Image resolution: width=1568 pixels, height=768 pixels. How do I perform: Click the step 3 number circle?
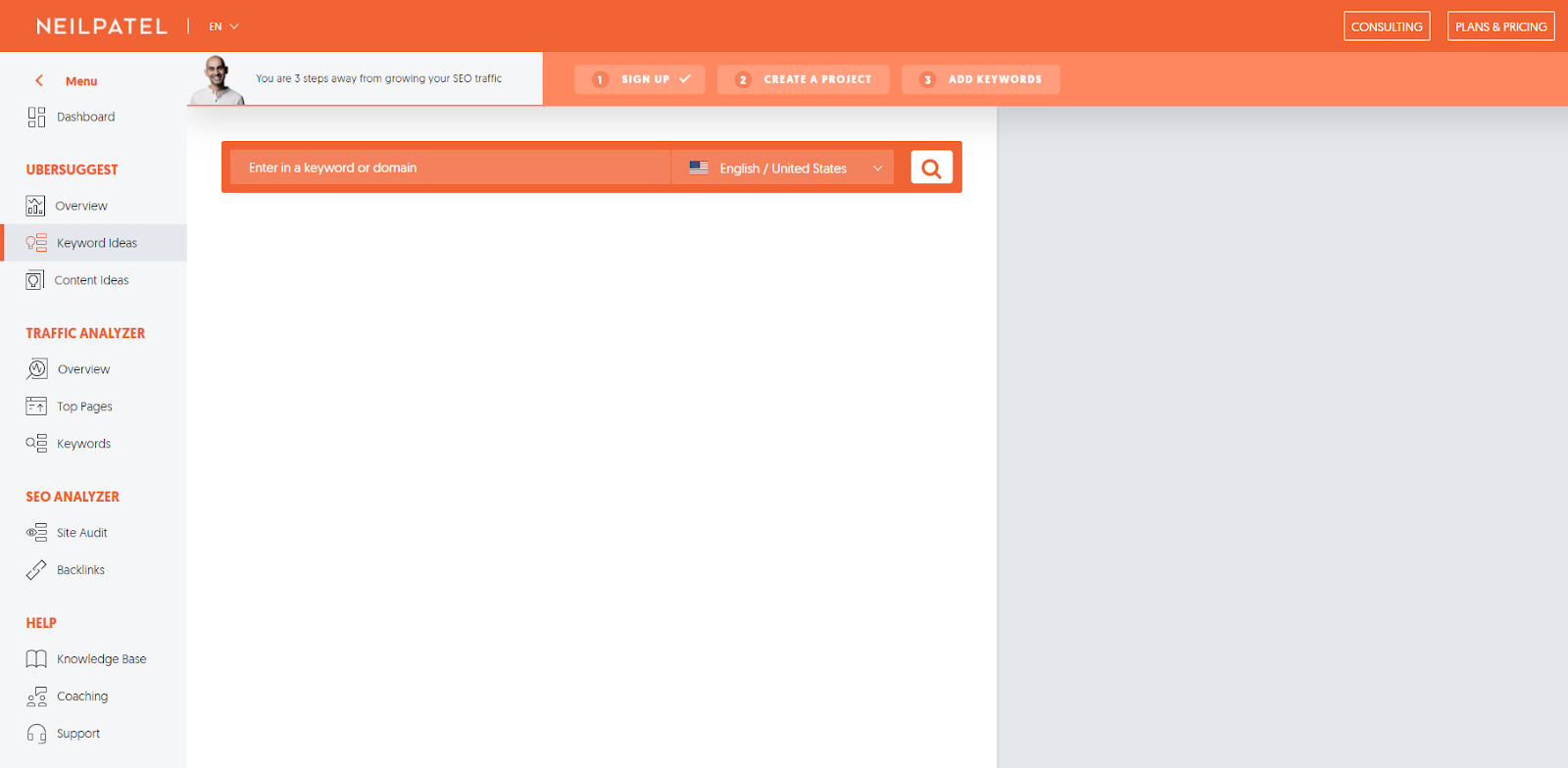point(927,79)
